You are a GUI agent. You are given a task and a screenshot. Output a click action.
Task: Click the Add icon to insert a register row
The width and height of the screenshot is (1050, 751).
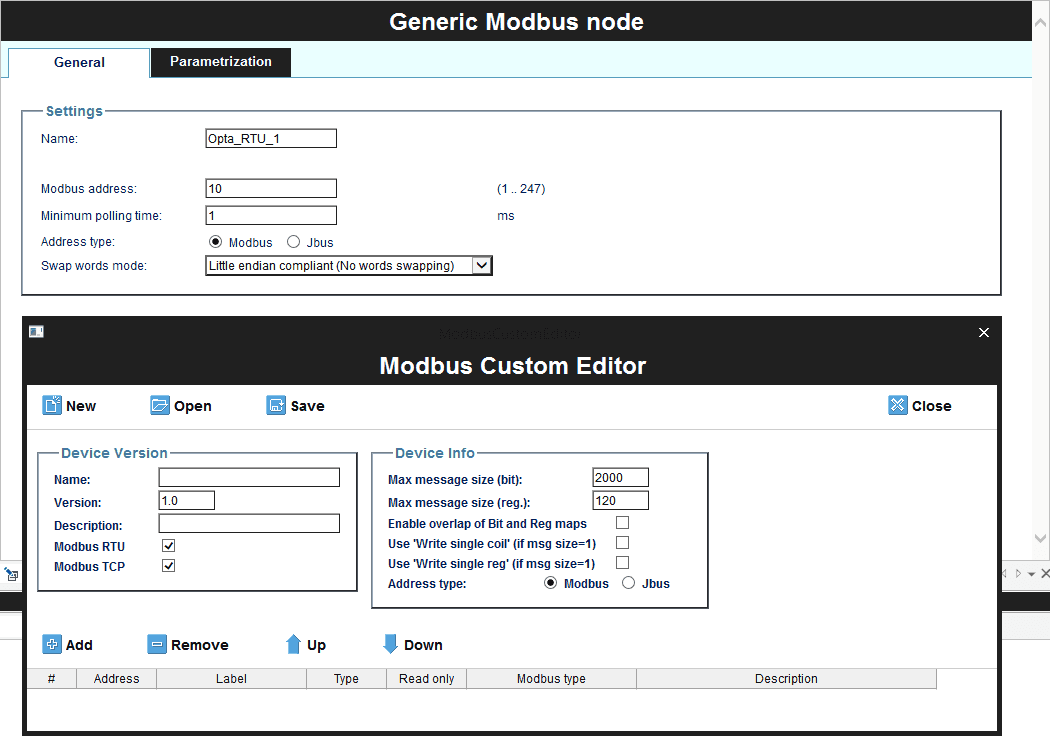tap(51, 644)
